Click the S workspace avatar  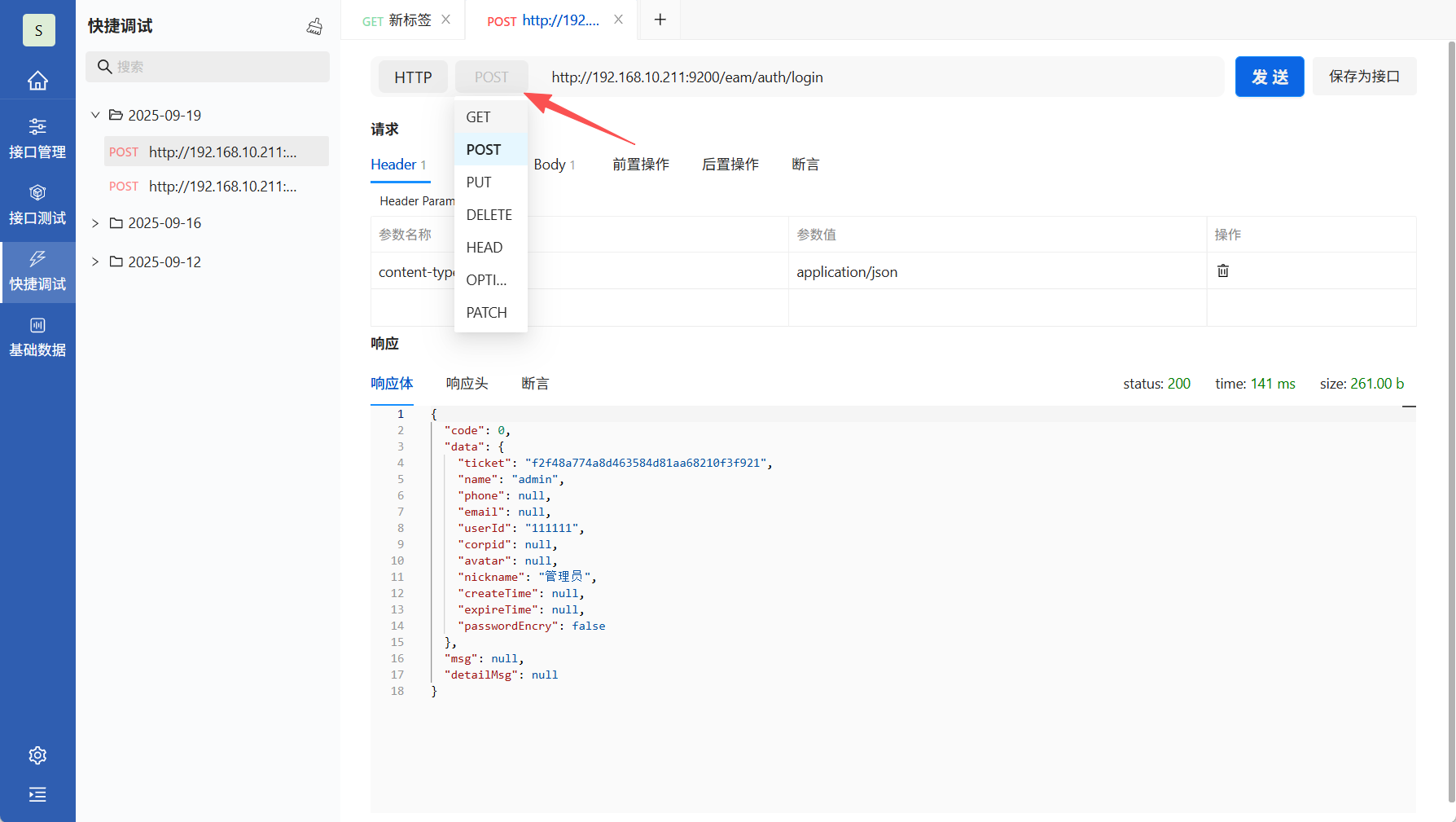pyautogui.click(x=38, y=30)
